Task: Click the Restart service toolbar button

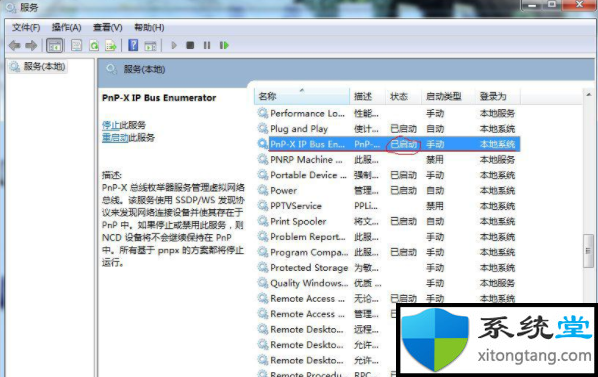Action: (x=224, y=46)
